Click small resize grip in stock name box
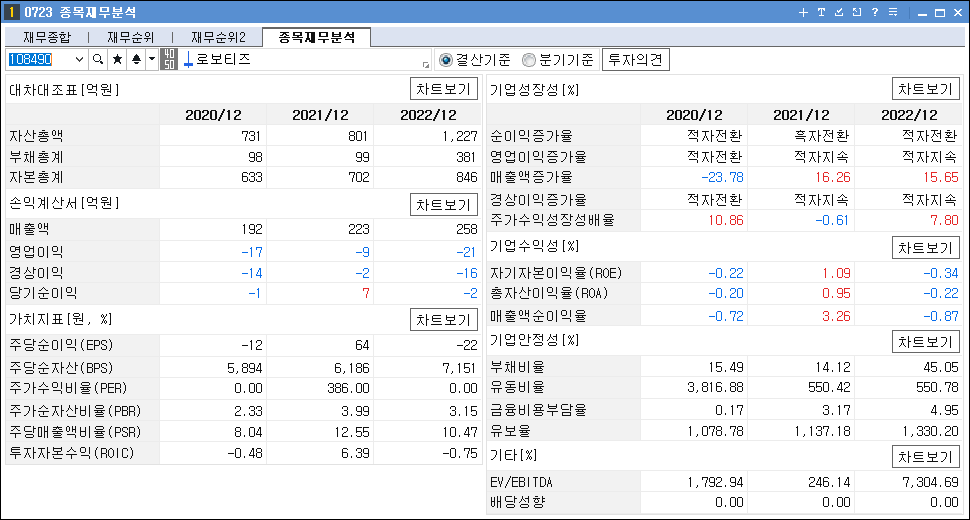 (426, 64)
